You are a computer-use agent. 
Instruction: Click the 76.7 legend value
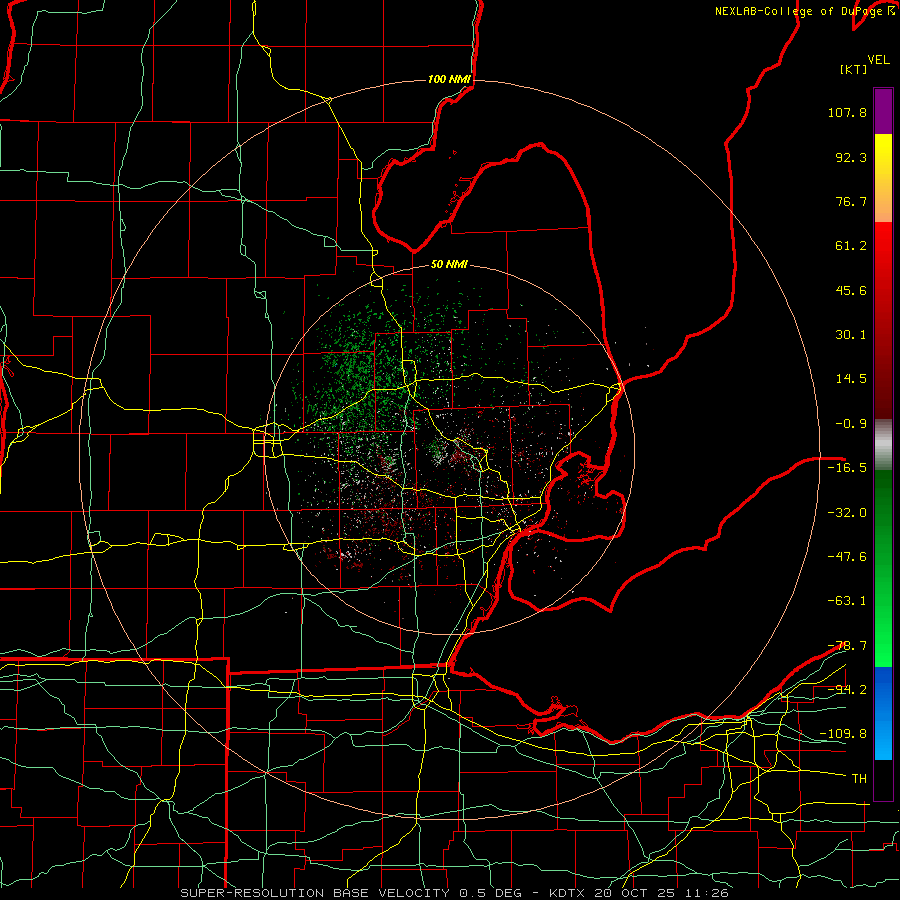pos(851,201)
